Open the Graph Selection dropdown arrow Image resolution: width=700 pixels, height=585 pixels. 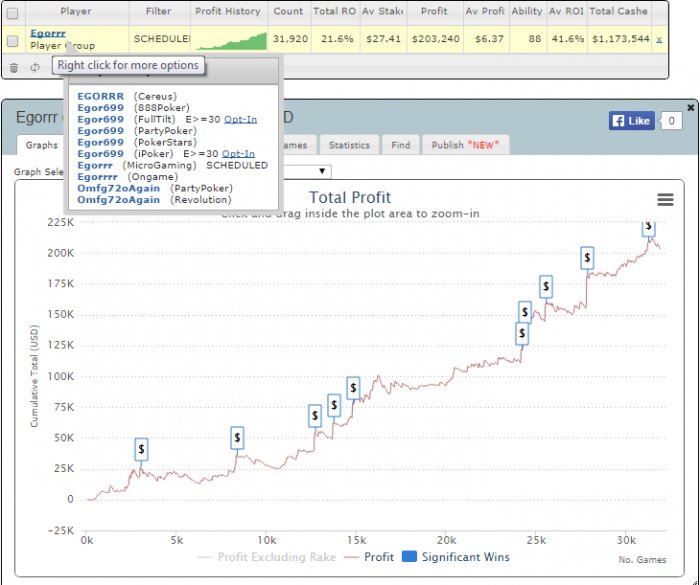[322, 171]
